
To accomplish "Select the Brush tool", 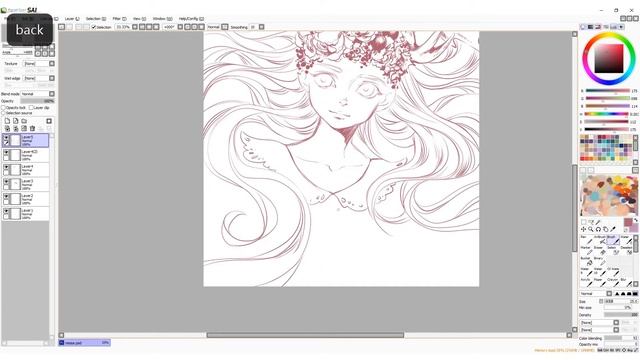I will click(x=613, y=240).
